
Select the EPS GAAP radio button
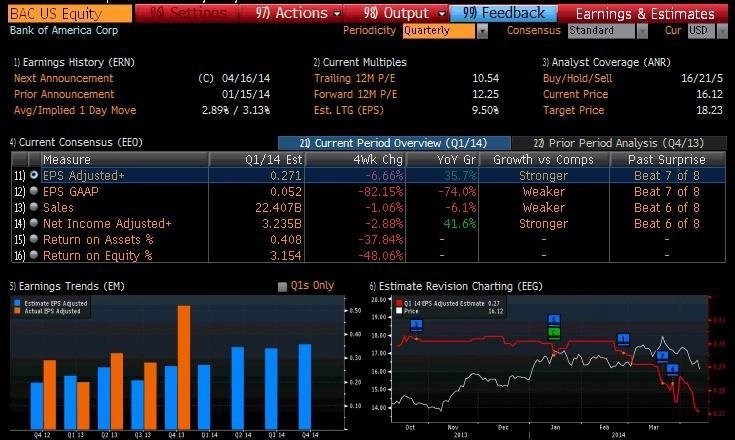point(34,191)
